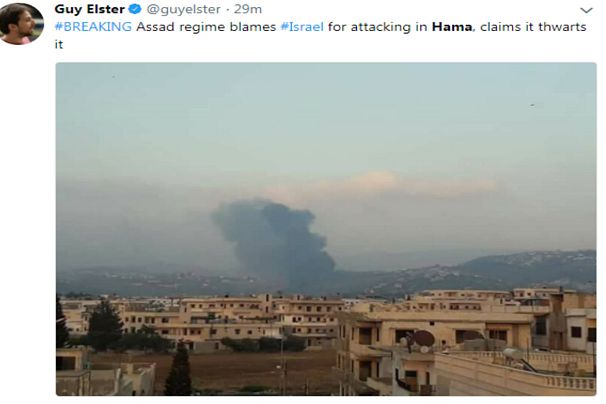Click the Guy Elster display name
The height and width of the screenshot is (404, 606).
coord(90,9)
